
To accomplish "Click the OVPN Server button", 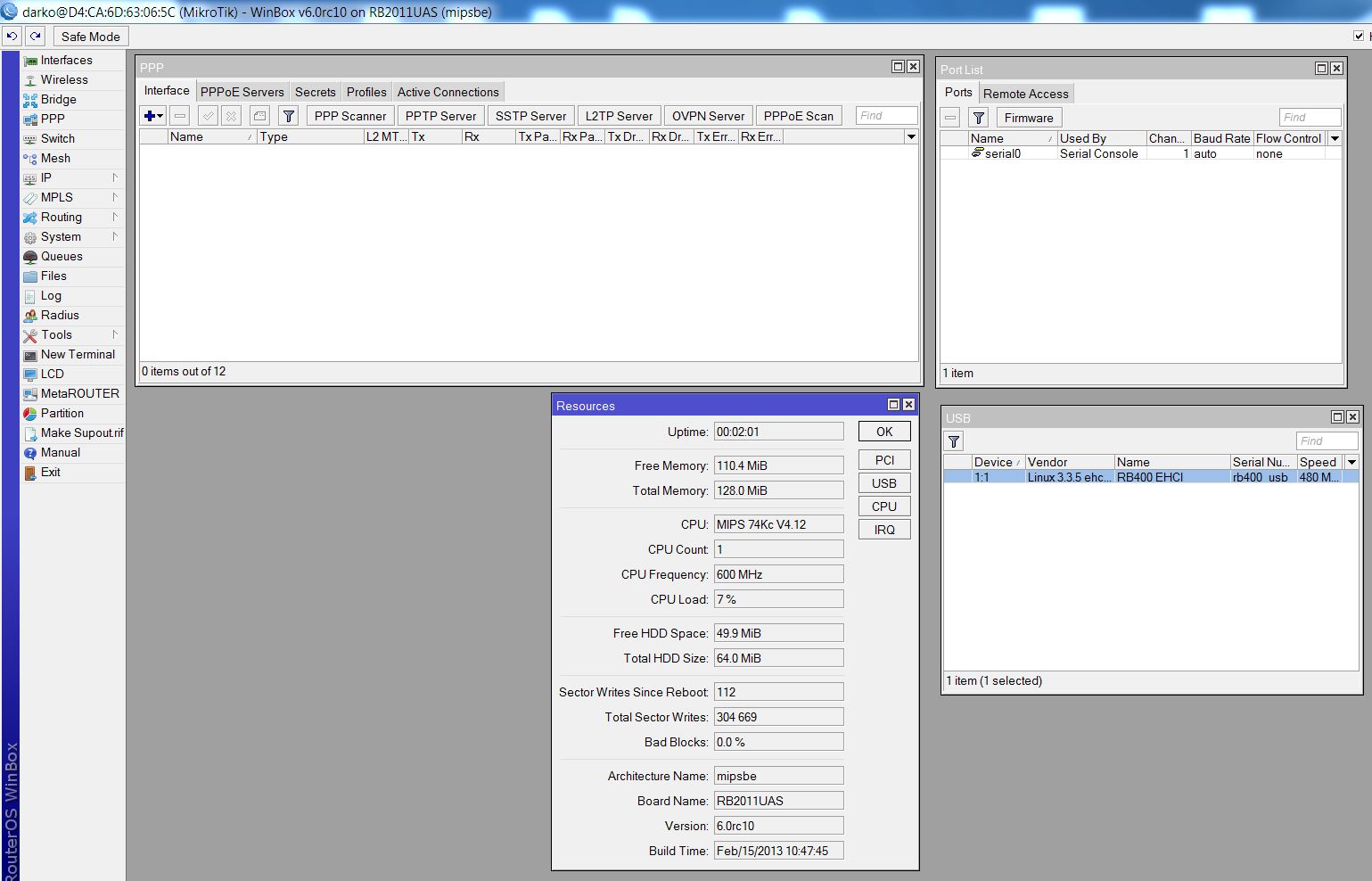I will pyautogui.click(x=708, y=116).
